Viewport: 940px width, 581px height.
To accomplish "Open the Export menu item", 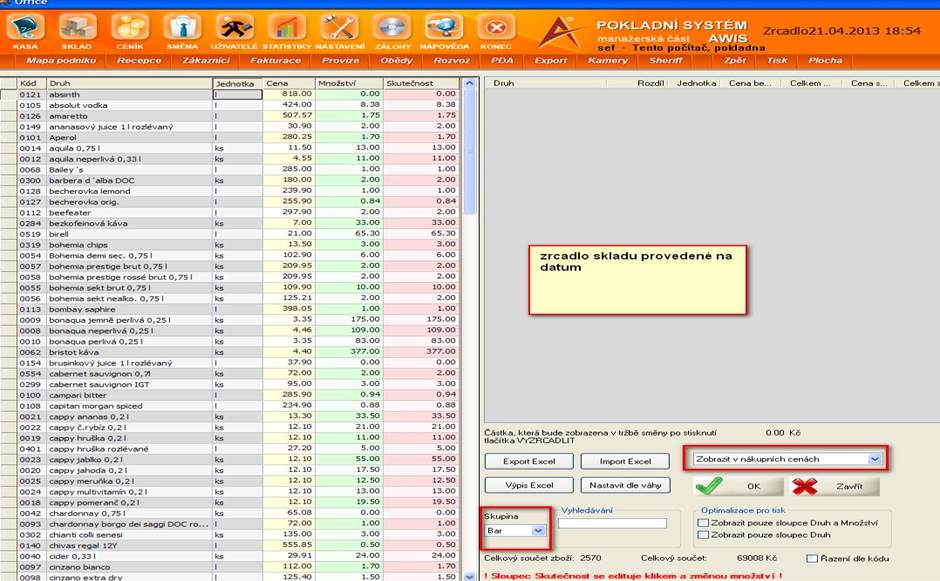I will (x=551, y=61).
